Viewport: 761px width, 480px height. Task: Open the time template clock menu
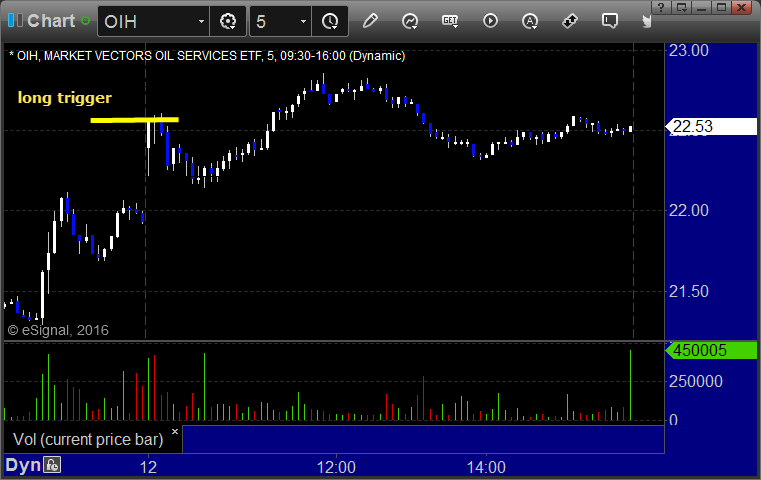coord(330,21)
